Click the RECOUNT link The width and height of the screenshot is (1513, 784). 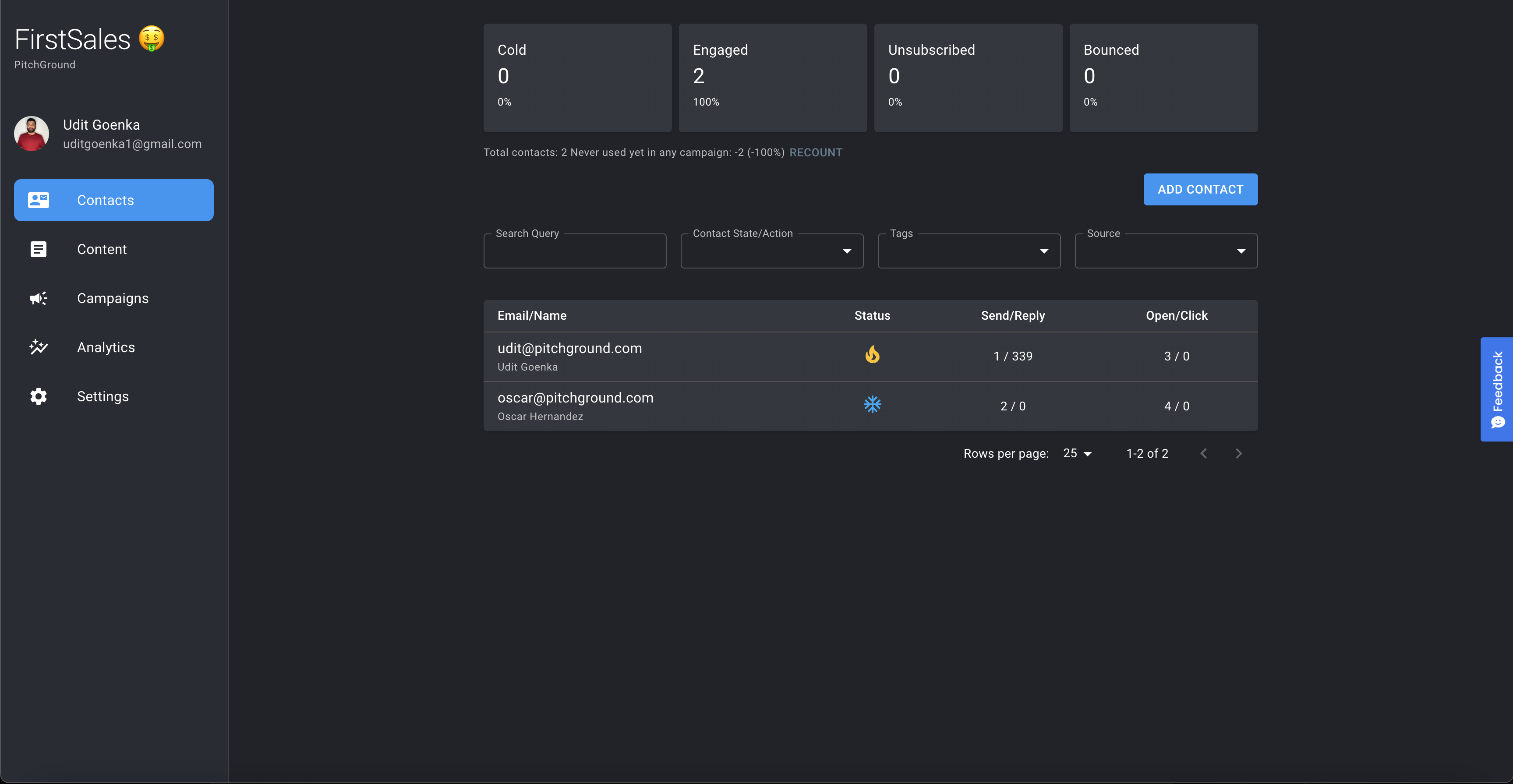(815, 152)
